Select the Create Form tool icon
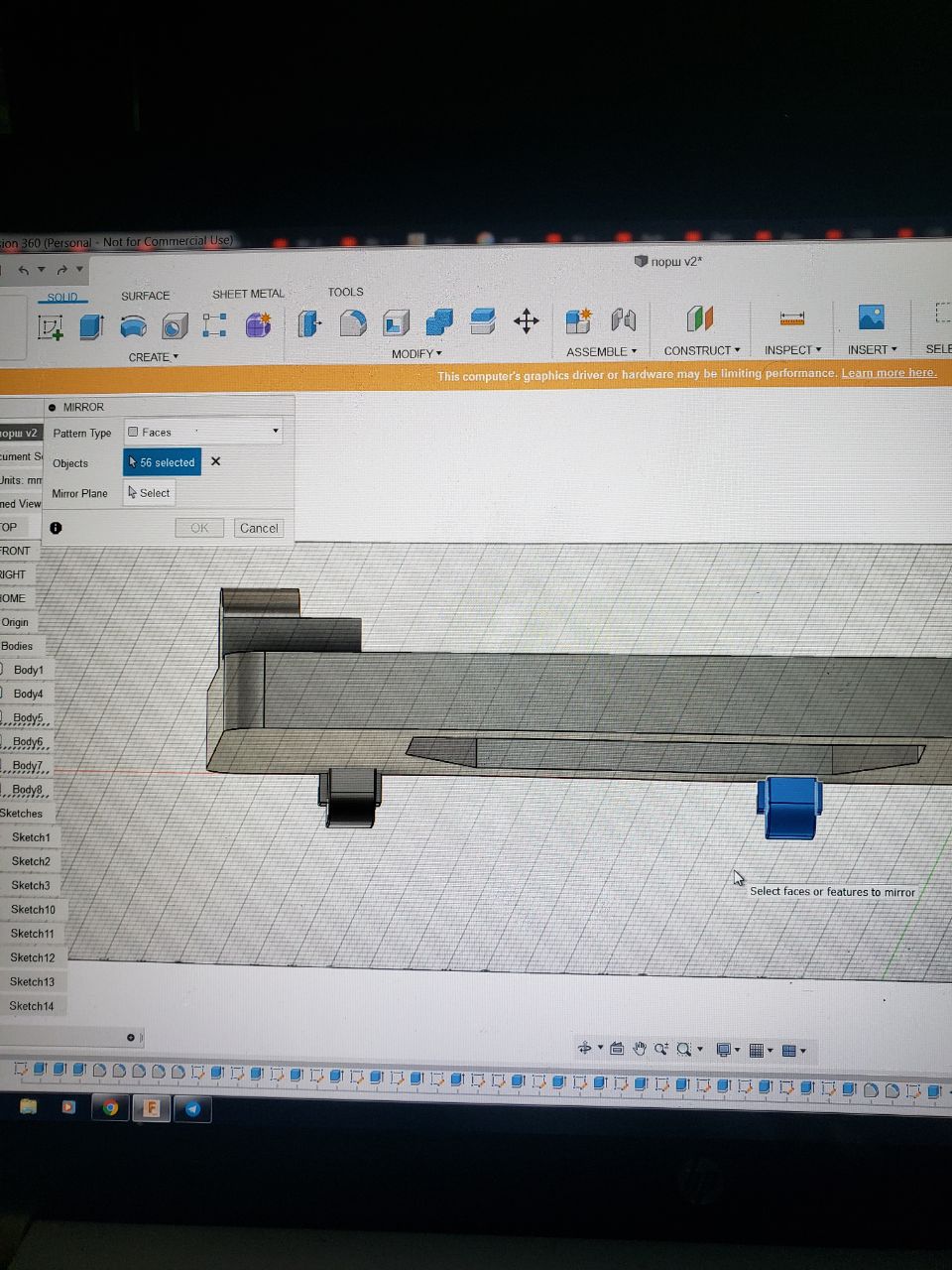The image size is (952, 1270). point(258,323)
